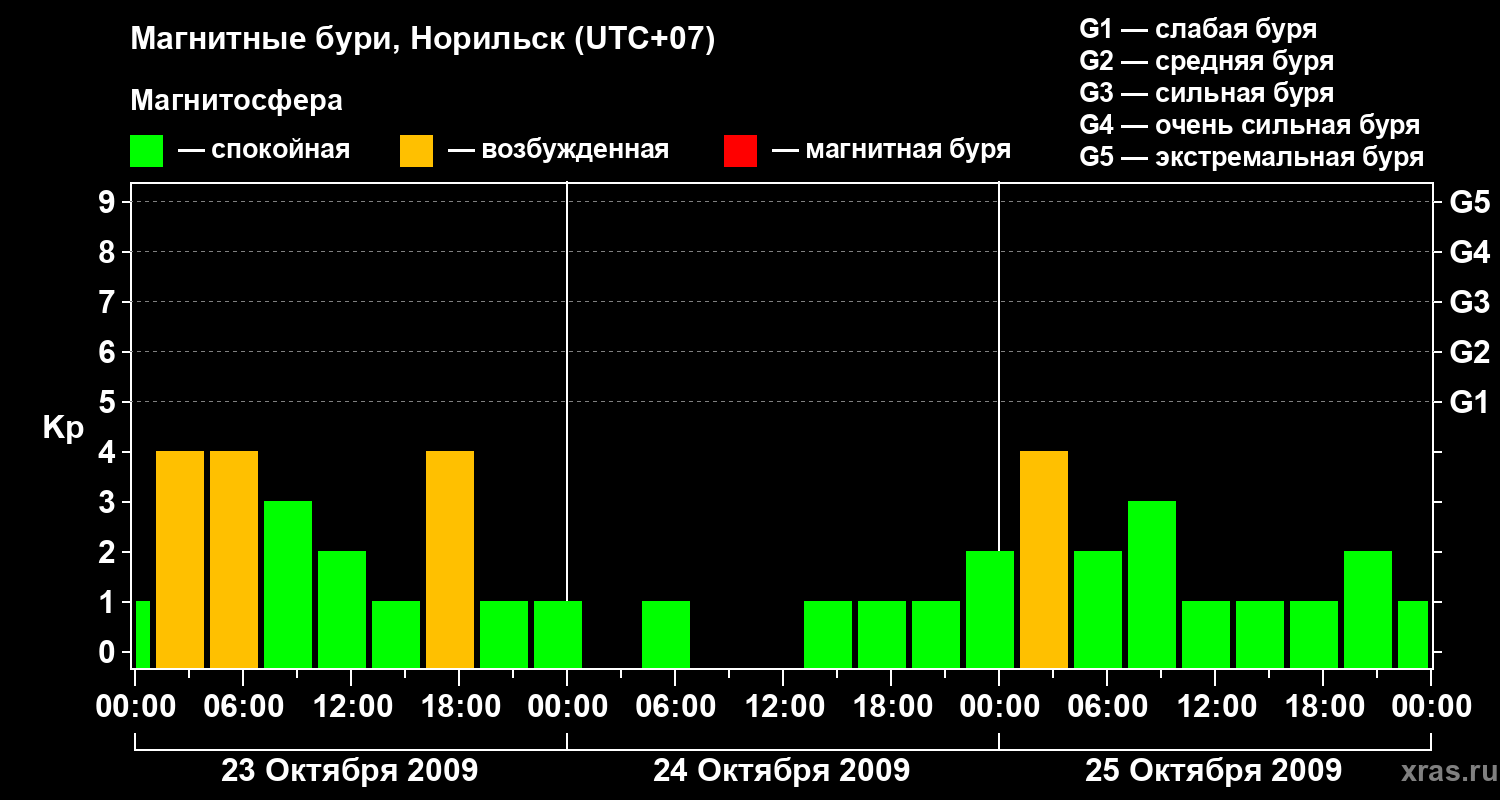Click the first '00:00' label at chart start
The image size is (1500, 800).
tap(134, 706)
